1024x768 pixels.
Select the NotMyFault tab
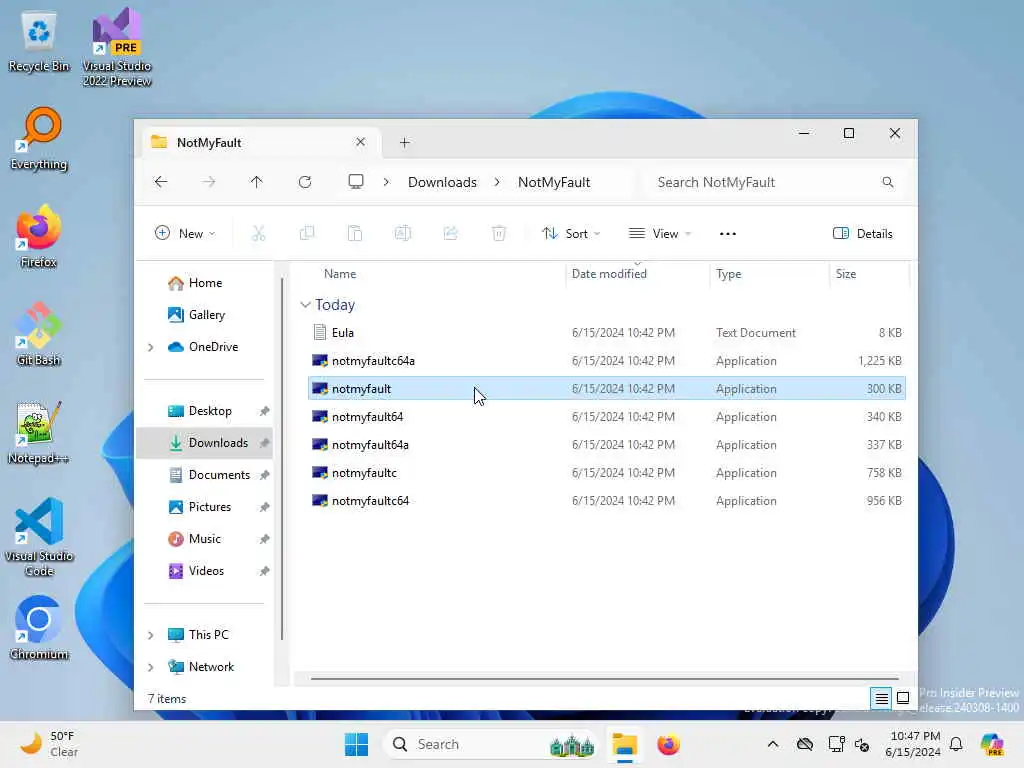pyautogui.click(x=261, y=142)
